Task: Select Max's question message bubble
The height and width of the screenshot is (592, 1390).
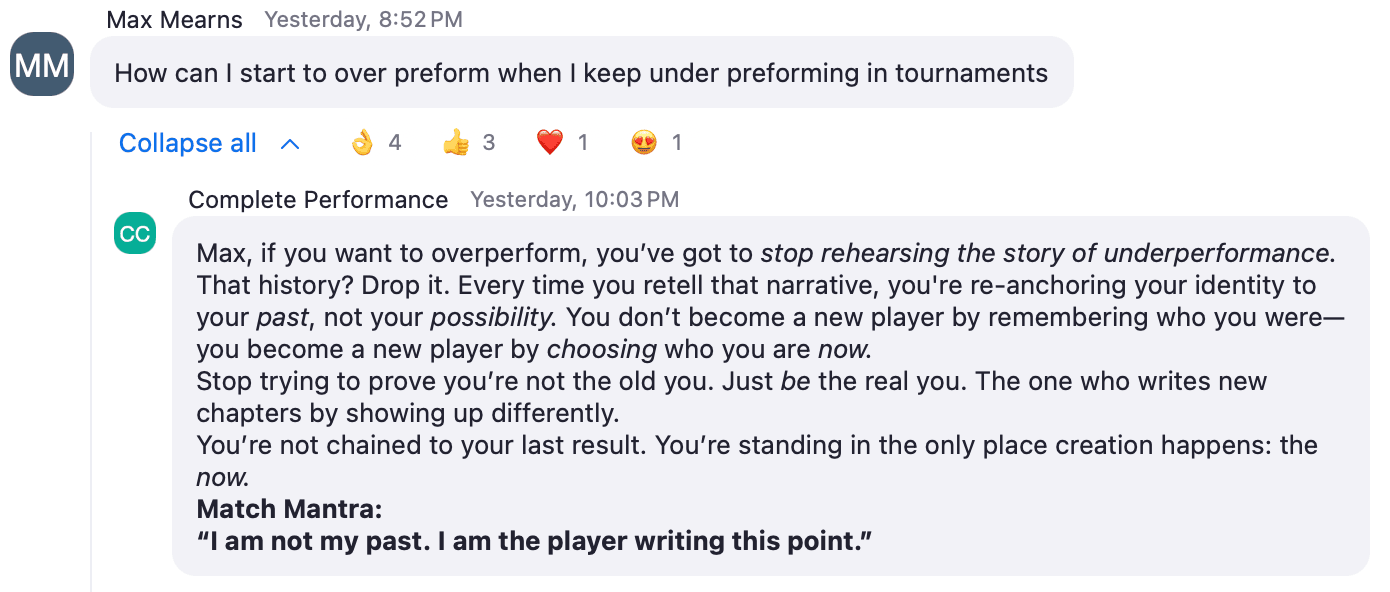Action: pos(582,72)
